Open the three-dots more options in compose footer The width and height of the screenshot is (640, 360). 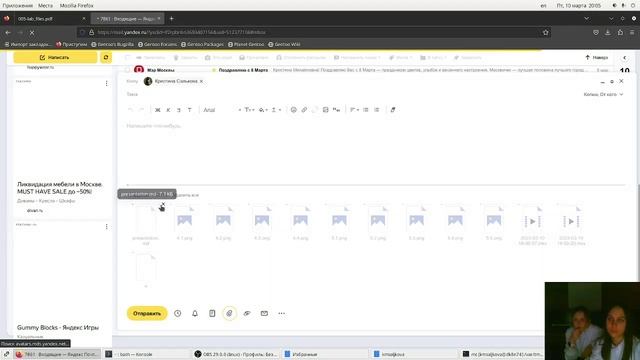tap(282, 313)
